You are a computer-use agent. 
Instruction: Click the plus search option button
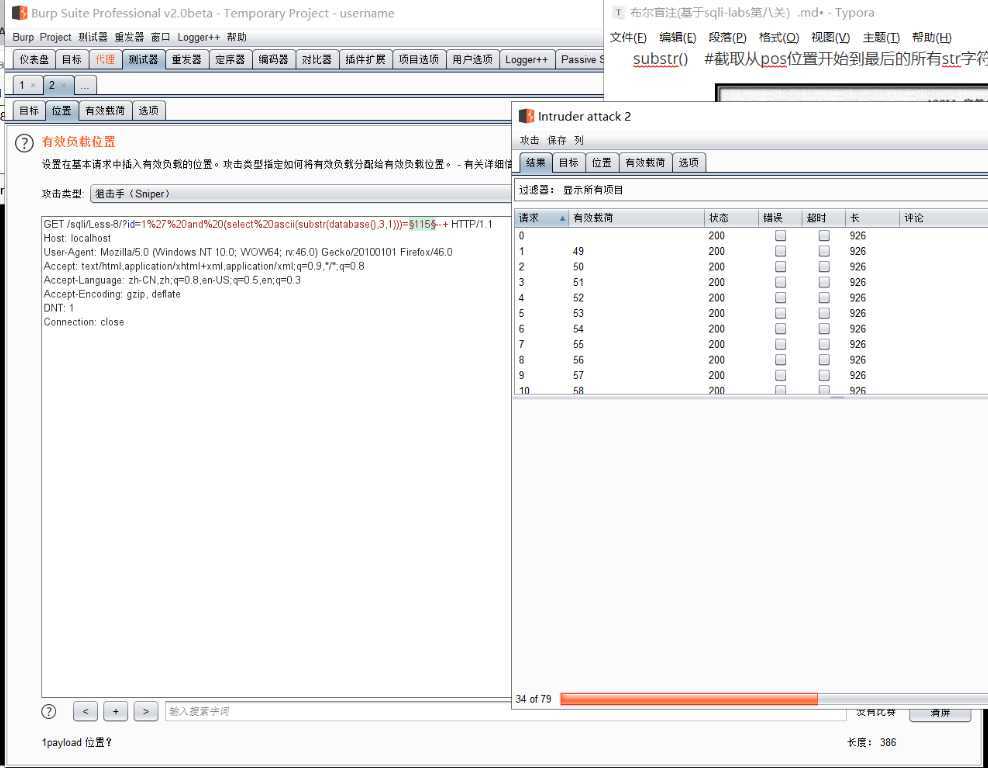[x=115, y=711]
